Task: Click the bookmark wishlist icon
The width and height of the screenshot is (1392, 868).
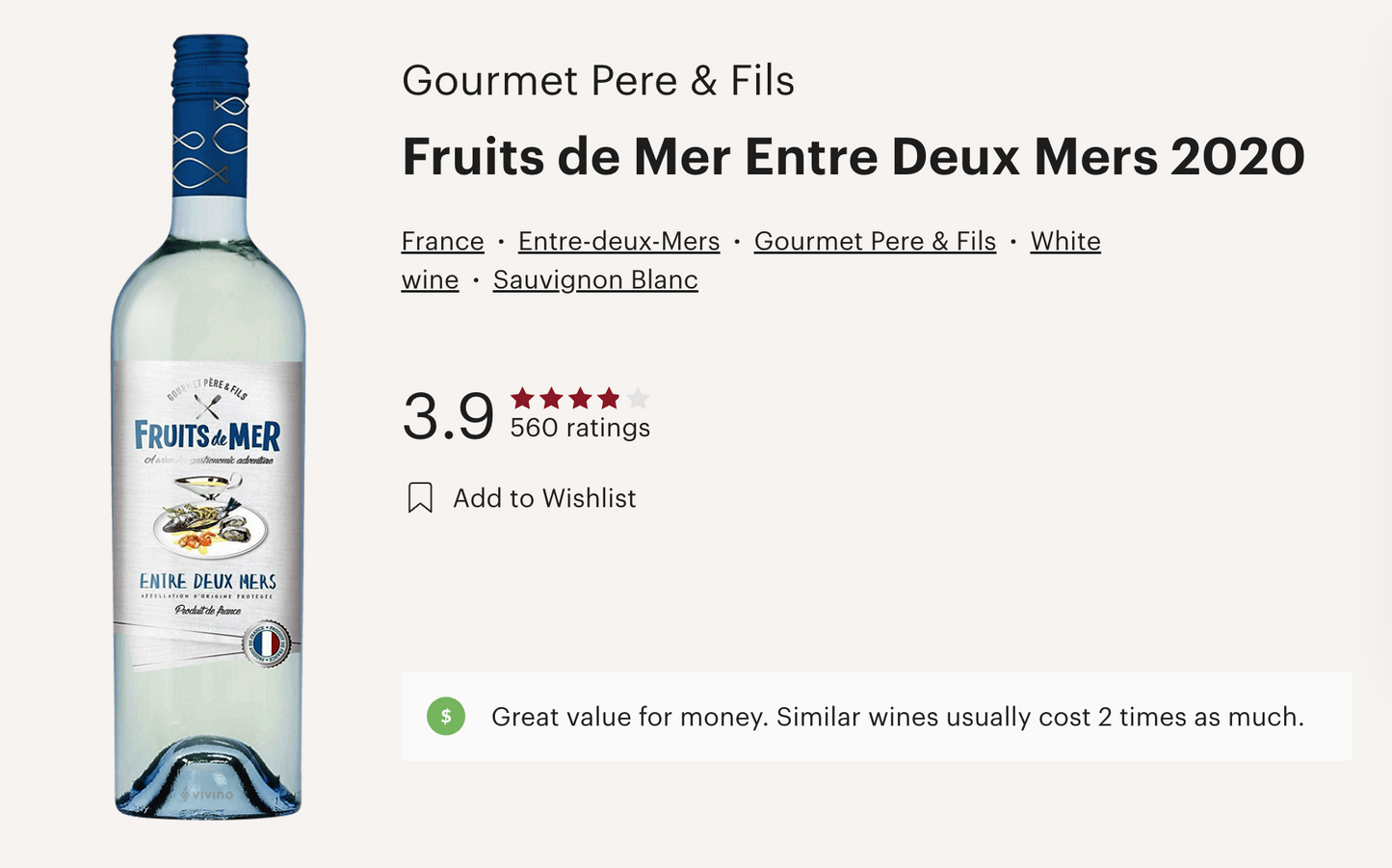Action: (x=420, y=498)
